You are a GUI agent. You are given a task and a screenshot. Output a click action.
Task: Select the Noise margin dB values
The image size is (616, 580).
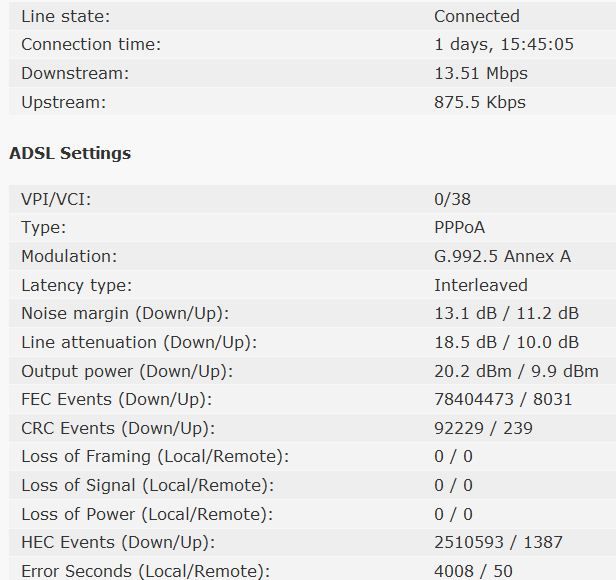506,313
